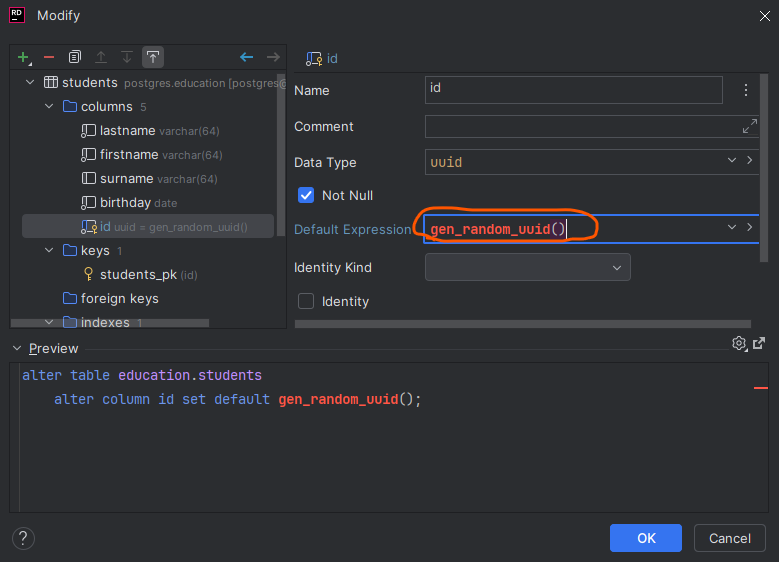Image resolution: width=779 pixels, height=562 pixels.
Task: Click the tree panel horizontal scrollbar
Action: click(x=110, y=323)
